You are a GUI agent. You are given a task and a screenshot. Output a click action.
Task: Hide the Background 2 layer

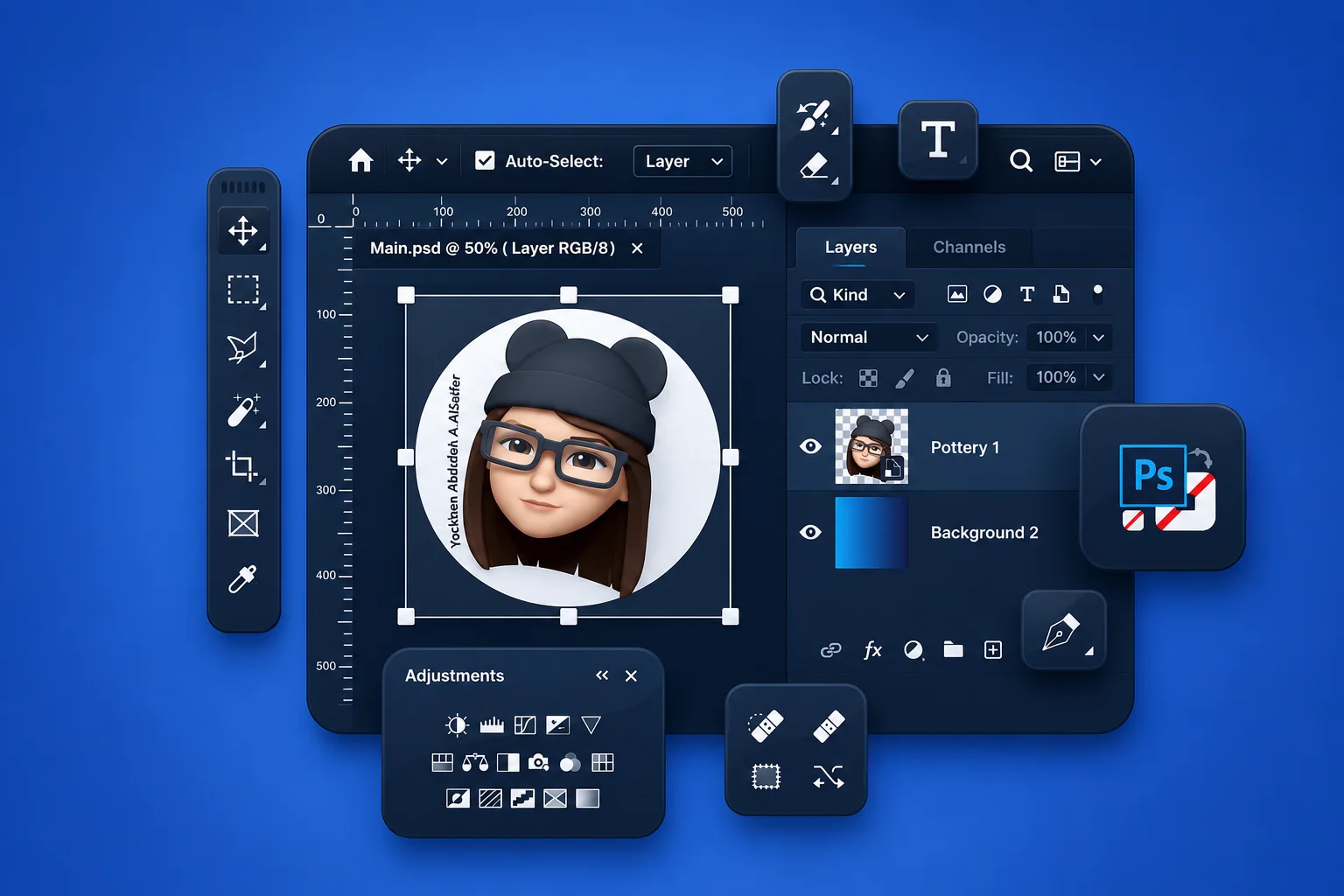click(x=811, y=532)
